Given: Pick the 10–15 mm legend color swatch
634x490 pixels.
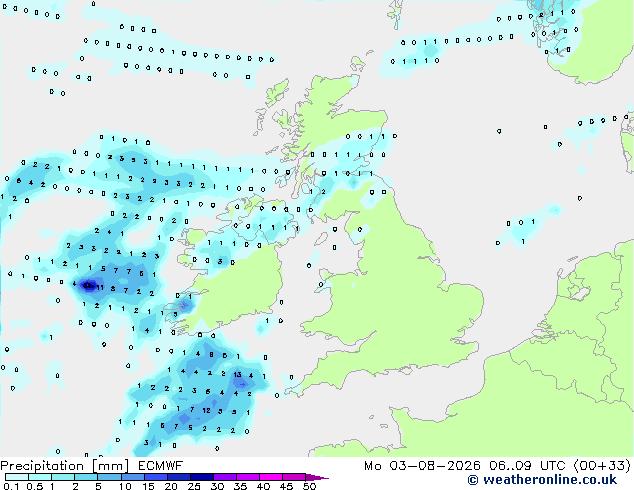Looking at the screenshot, I should tap(132, 477).
